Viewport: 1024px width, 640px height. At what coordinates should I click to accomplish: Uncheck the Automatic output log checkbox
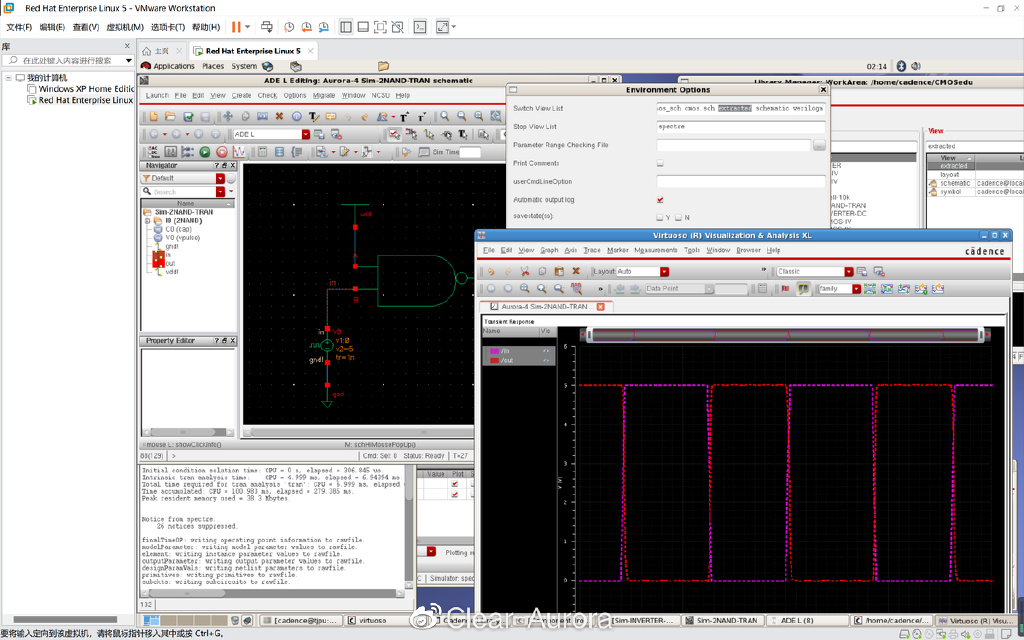tap(660, 200)
